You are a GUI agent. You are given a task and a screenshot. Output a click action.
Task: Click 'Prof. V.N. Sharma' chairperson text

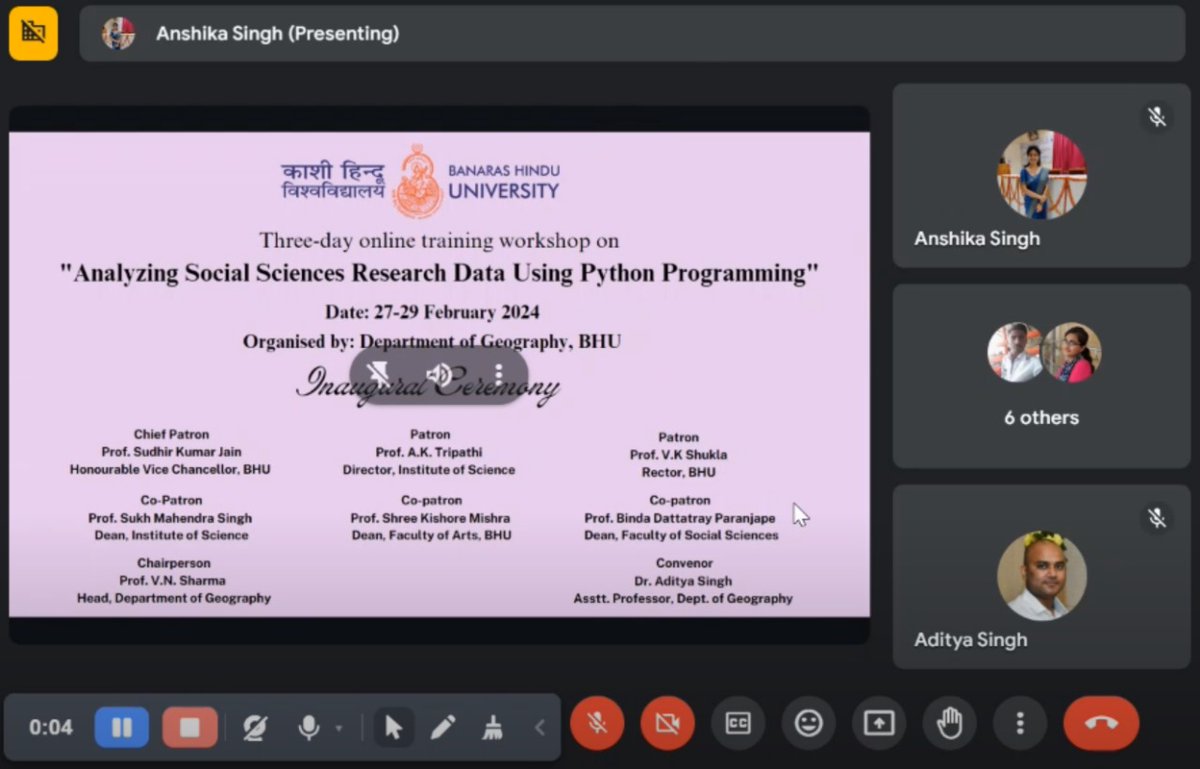click(x=172, y=580)
